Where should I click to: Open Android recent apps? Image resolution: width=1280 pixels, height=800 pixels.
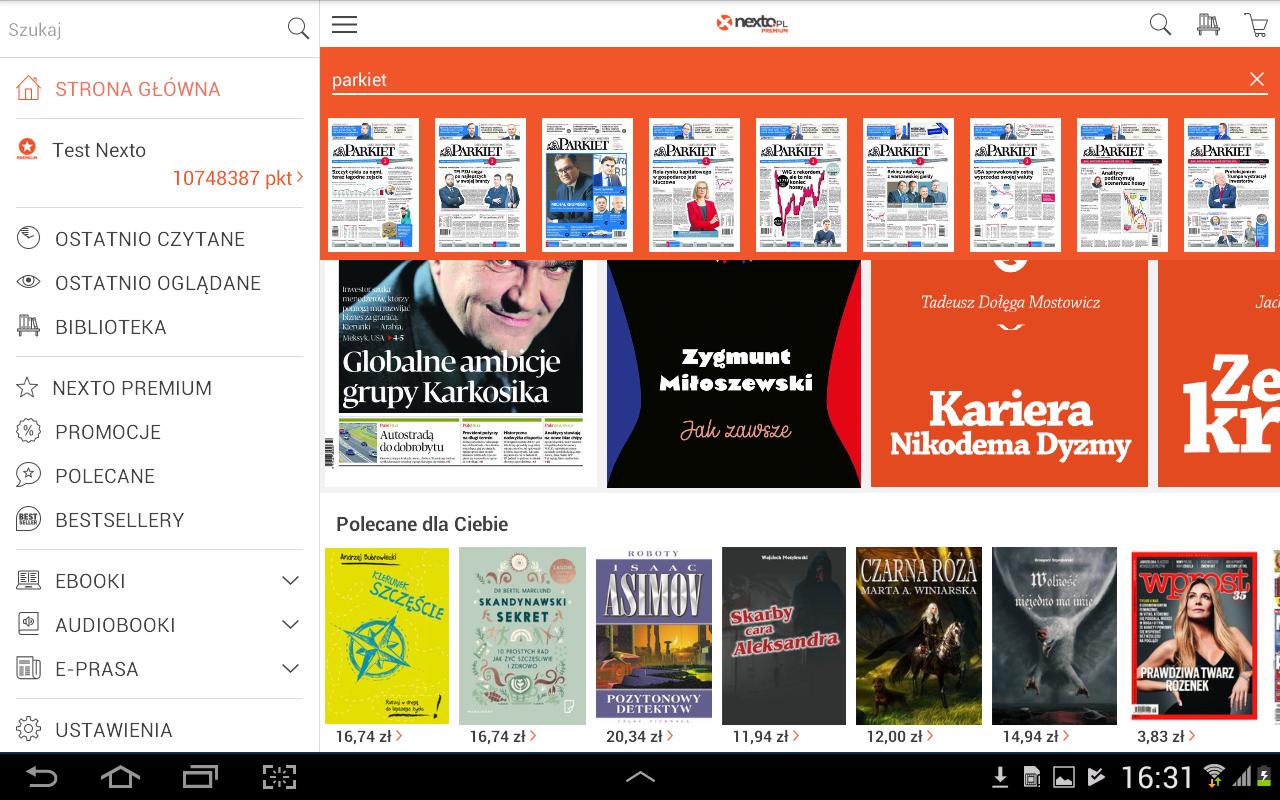[x=200, y=776]
